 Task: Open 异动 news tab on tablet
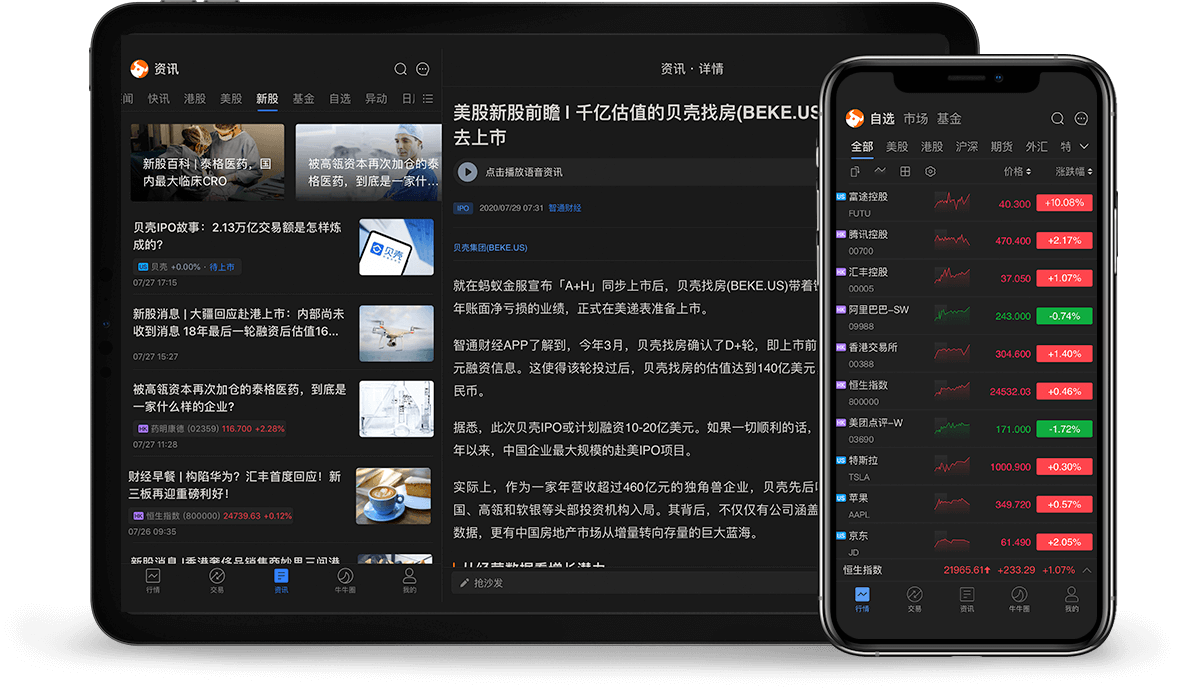[x=376, y=98]
